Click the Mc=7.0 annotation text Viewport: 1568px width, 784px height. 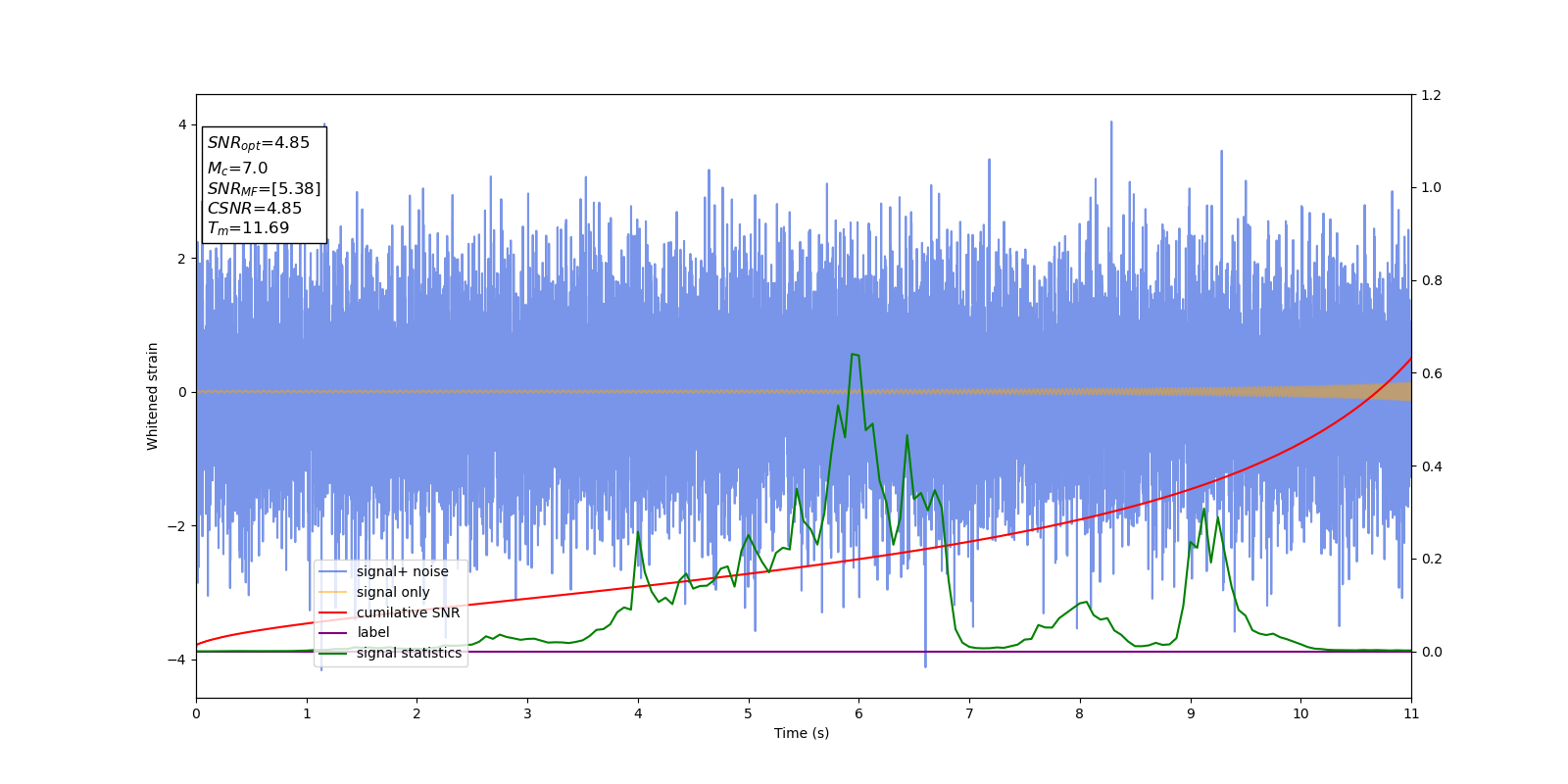coord(237,169)
